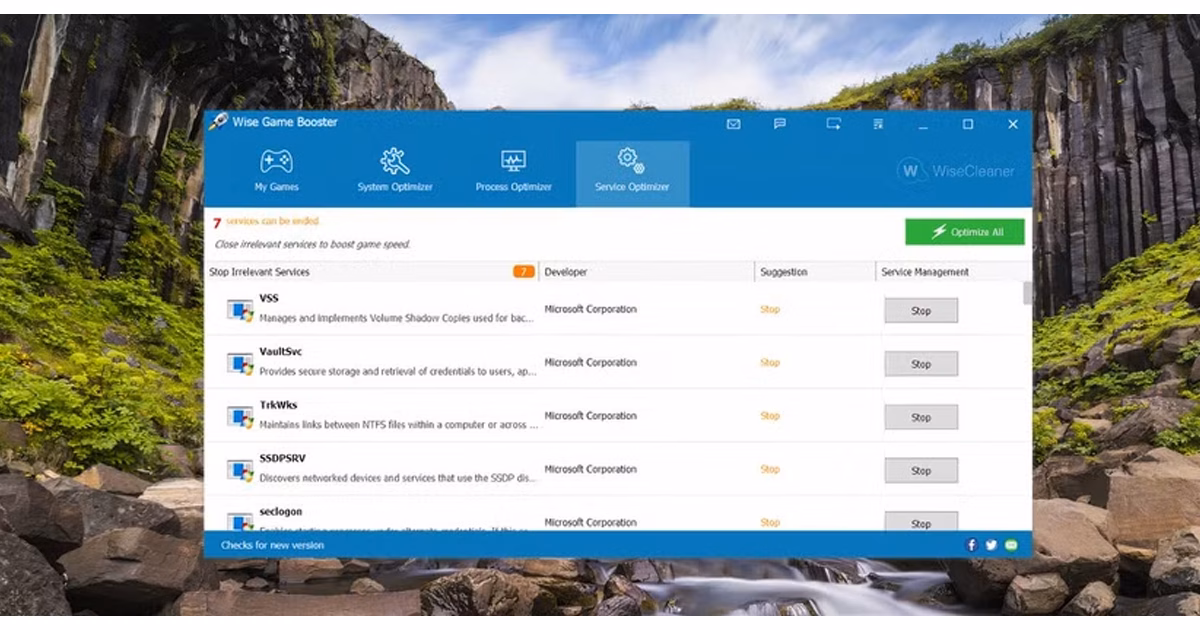Viewport: 1200px width, 630px height.
Task: Click the SSDPSRV service icon
Action: point(240,469)
